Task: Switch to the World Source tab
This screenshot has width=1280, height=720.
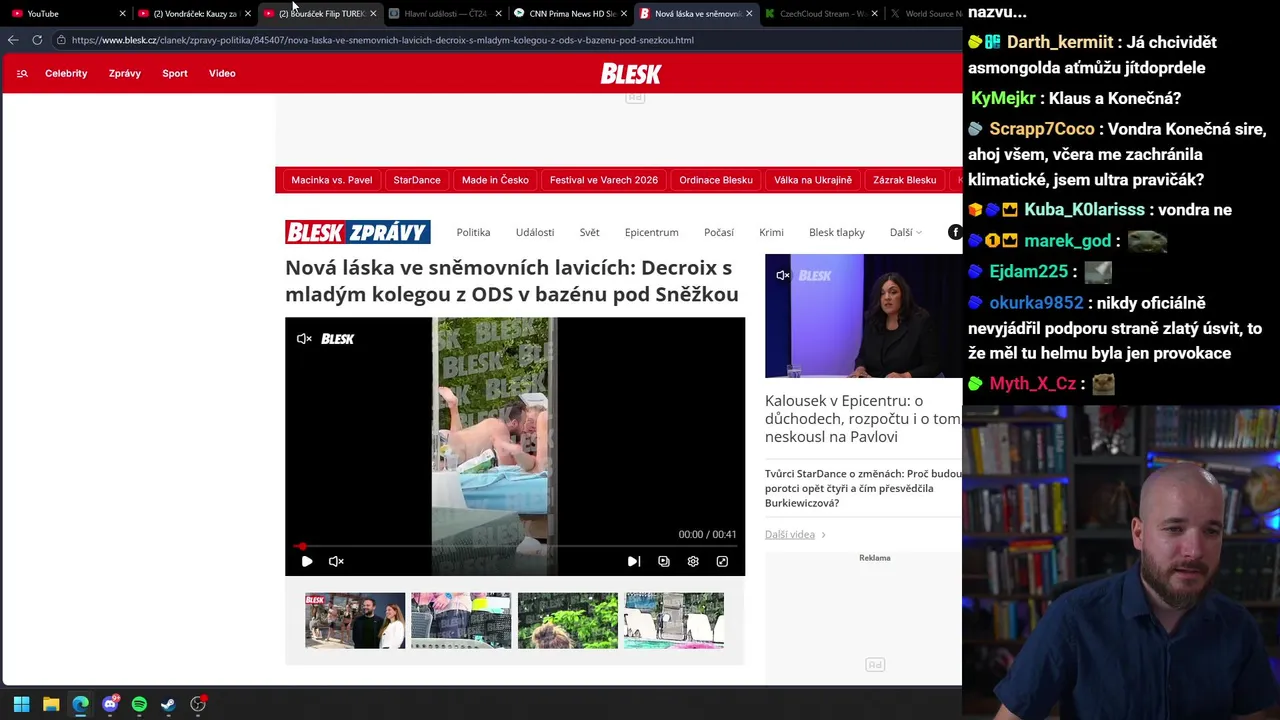Action: pyautogui.click(x=924, y=14)
